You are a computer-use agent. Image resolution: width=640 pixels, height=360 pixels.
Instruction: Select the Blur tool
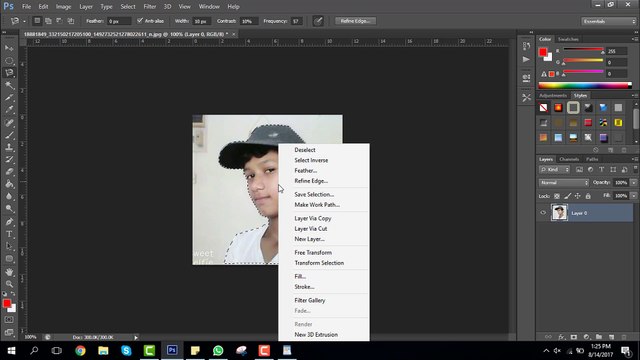click(x=9, y=196)
